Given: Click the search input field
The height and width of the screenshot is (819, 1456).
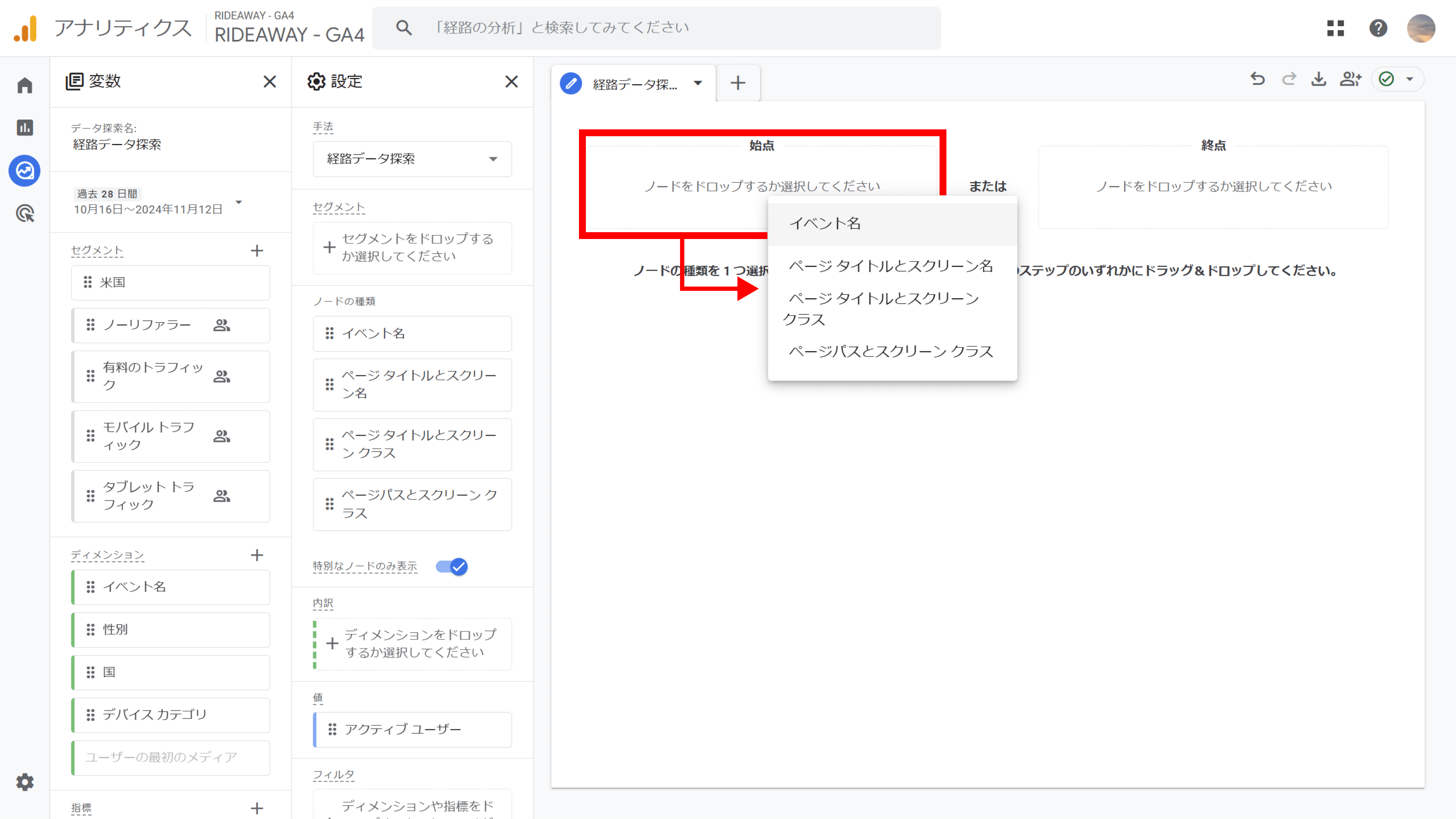Looking at the screenshot, I should pos(657,28).
